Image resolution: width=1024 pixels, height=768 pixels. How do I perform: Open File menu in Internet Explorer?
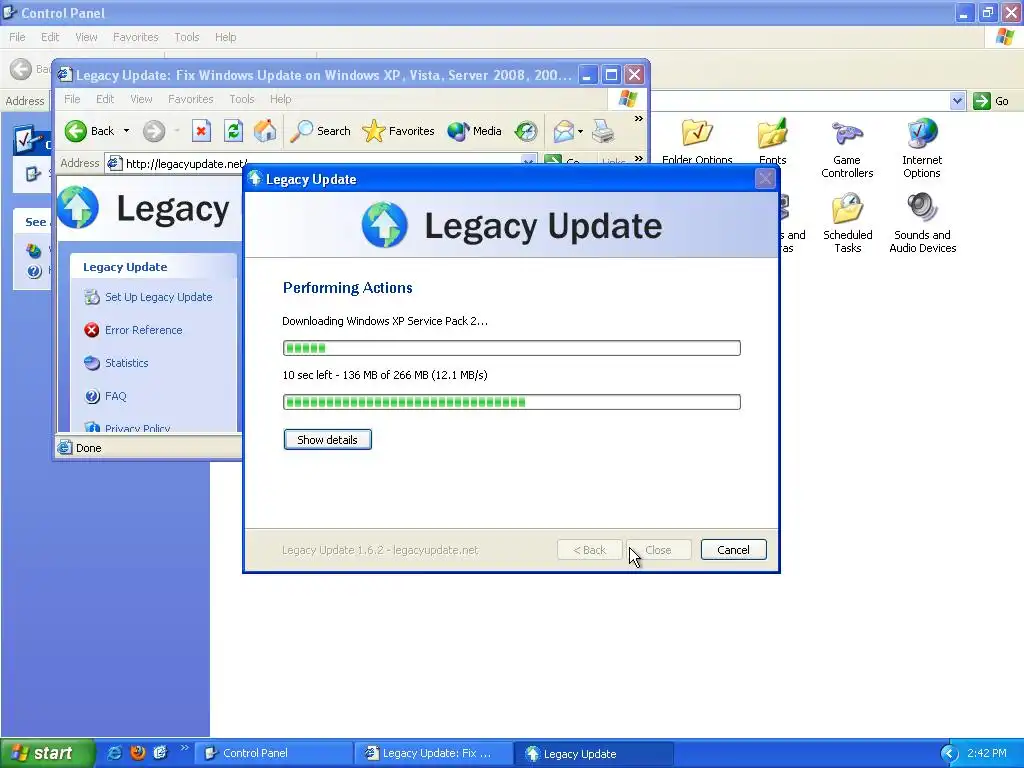(x=72, y=99)
